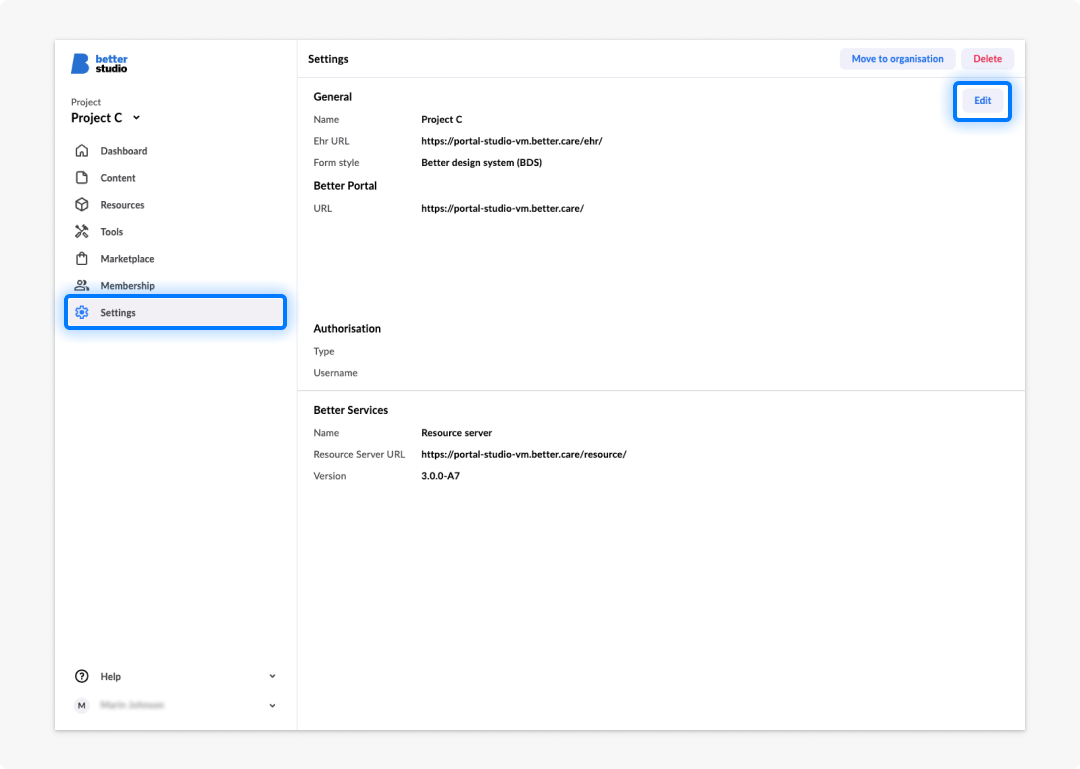Open the Tools section
The image size is (1080, 769).
click(175, 232)
